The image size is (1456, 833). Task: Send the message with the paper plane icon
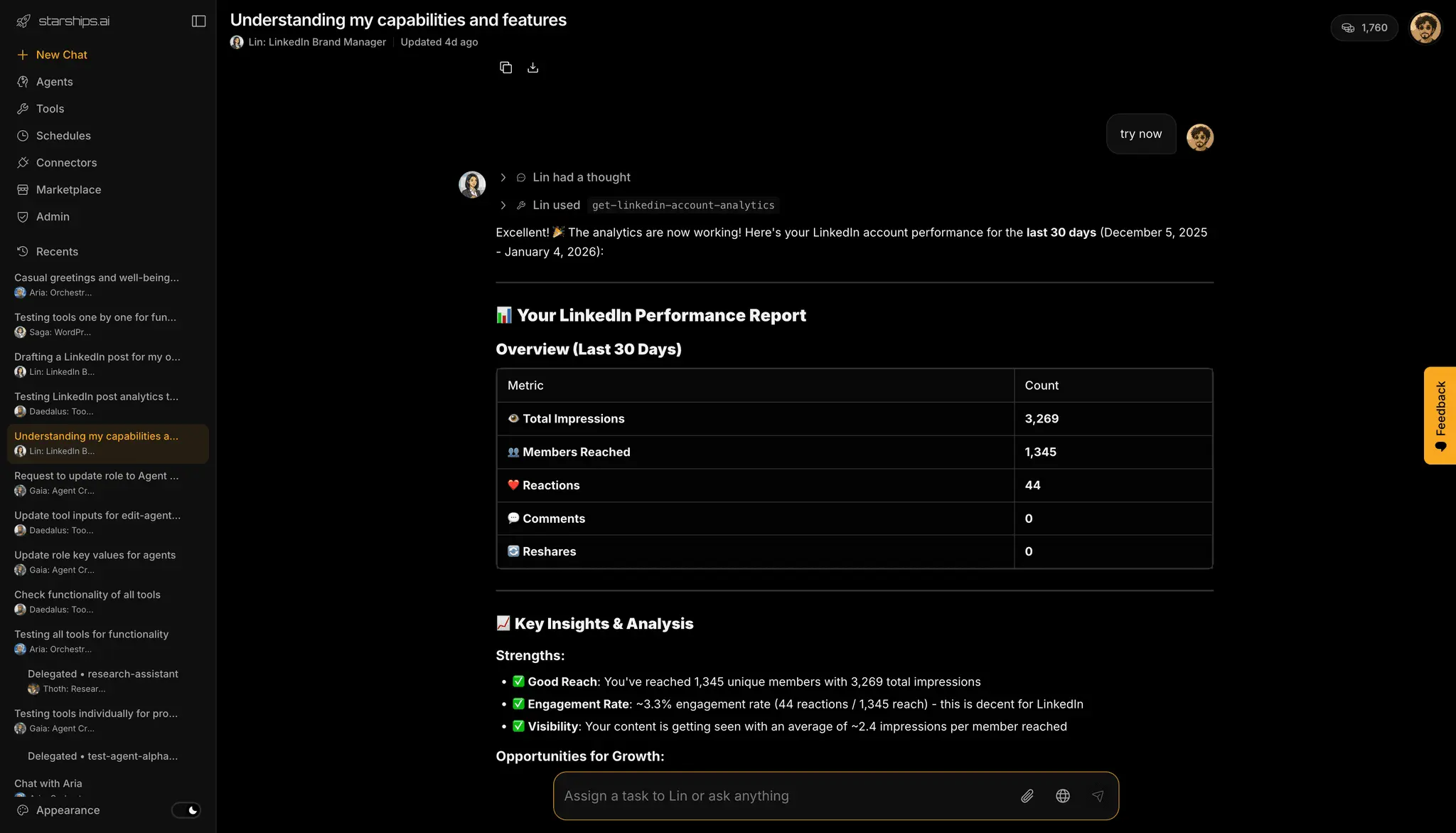point(1098,796)
